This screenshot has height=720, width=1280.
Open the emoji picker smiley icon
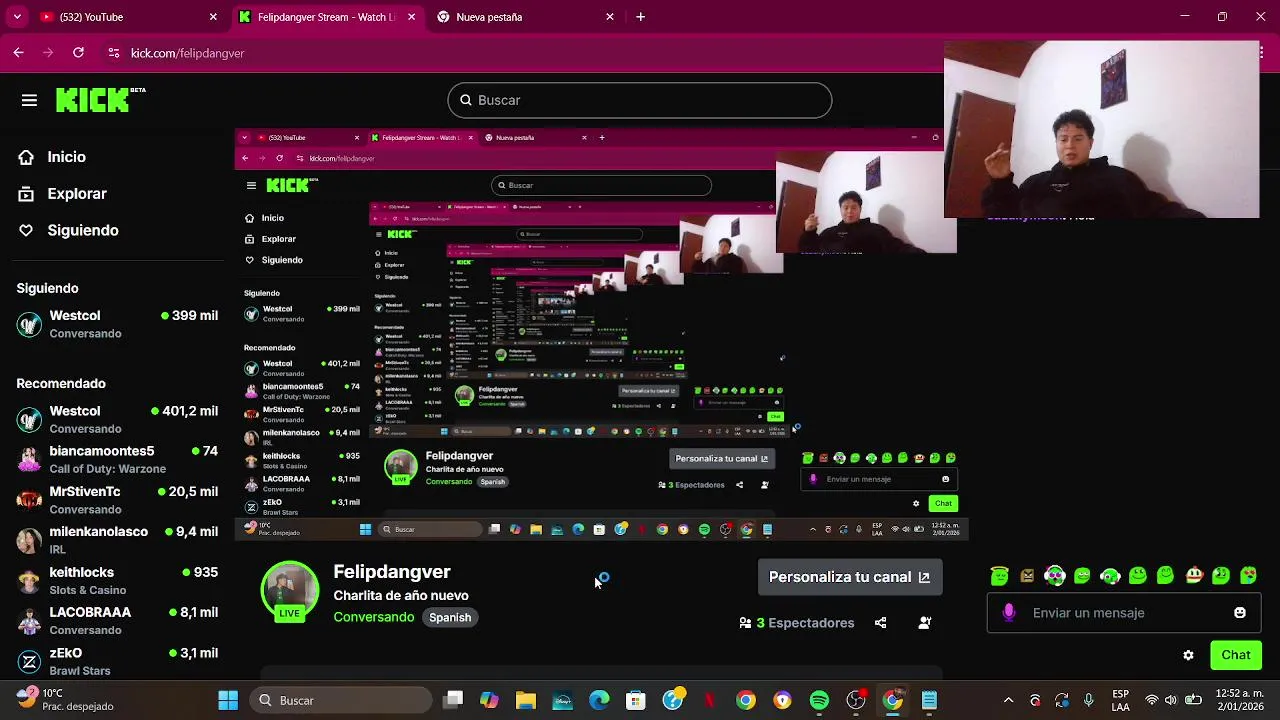tap(1240, 613)
